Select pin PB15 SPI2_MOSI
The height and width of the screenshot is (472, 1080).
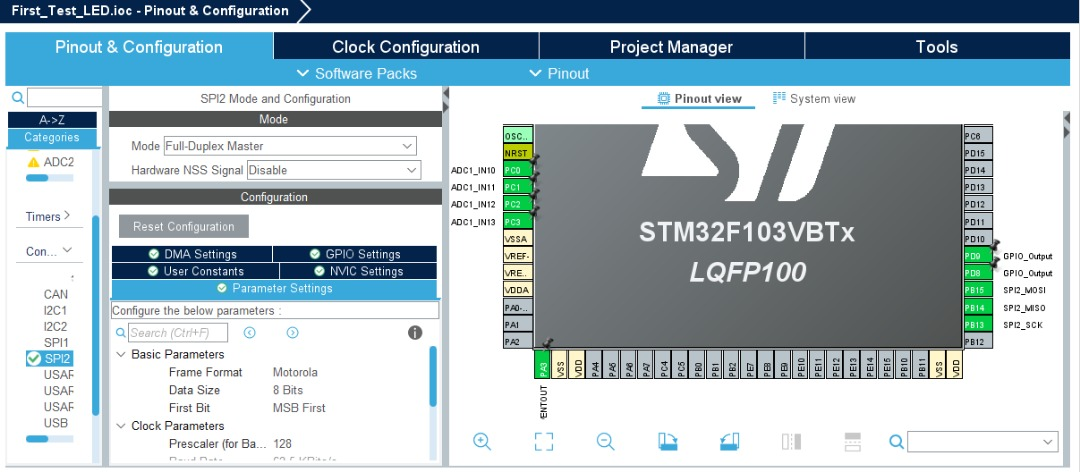tap(977, 290)
